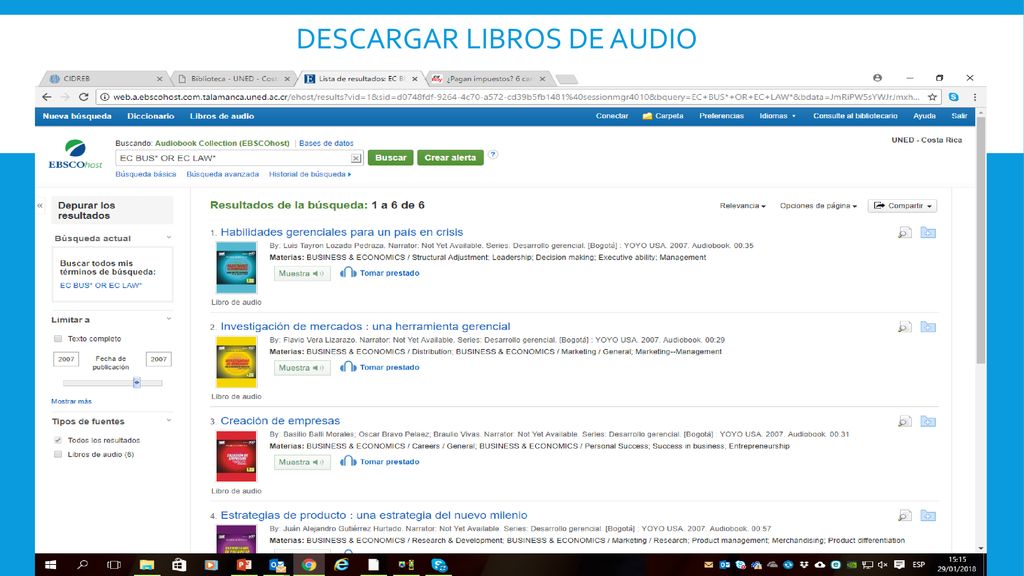Click Tomar prestado for Habilidades gerenciales
Screen dimensions: 1024x576
pyautogui.click(x=379, y=273)
